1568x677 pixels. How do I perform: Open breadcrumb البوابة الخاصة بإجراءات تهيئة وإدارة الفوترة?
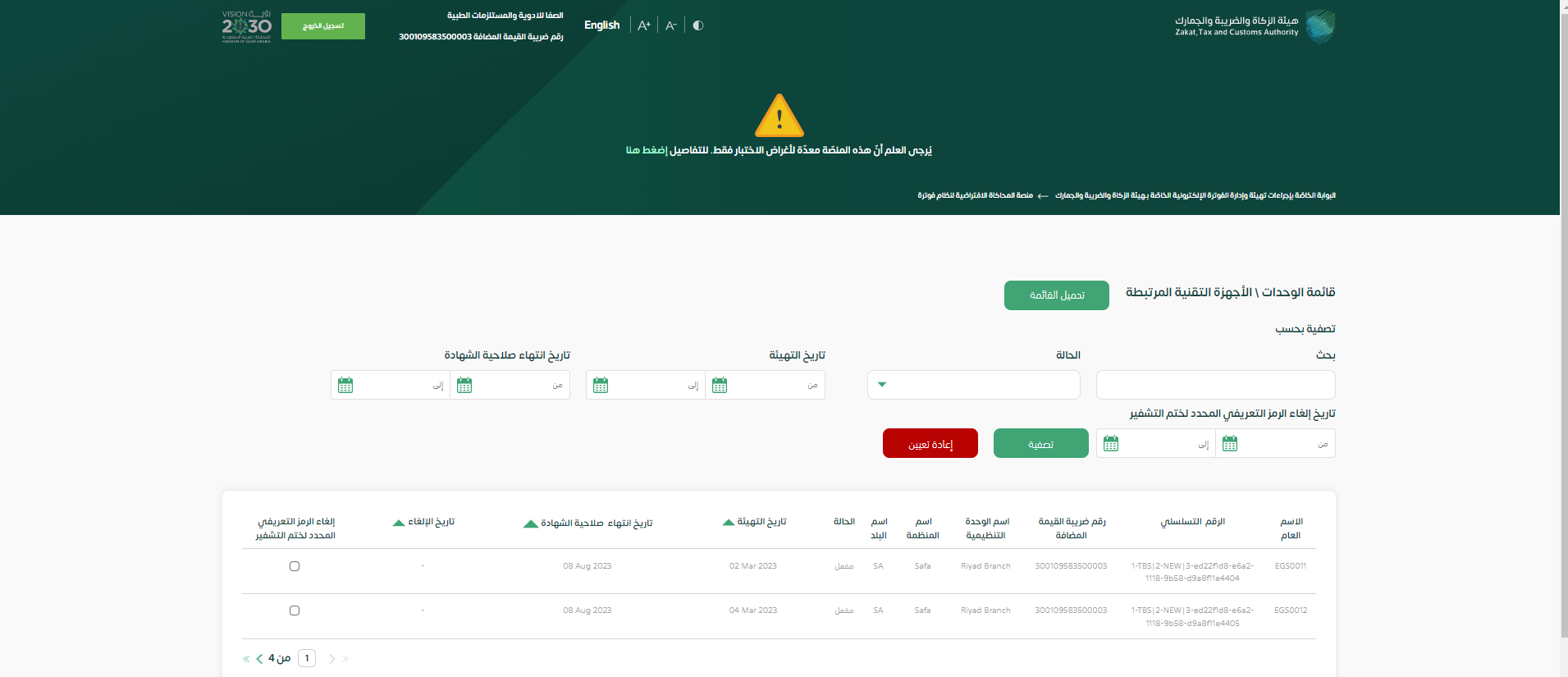click(1195, 195)
